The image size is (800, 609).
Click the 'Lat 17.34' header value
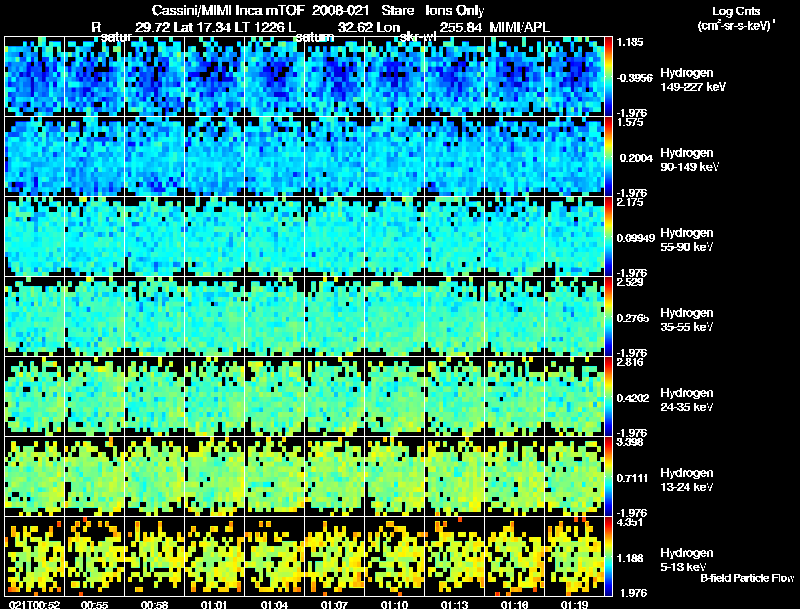pyautogui.click(x=203, y=27)
